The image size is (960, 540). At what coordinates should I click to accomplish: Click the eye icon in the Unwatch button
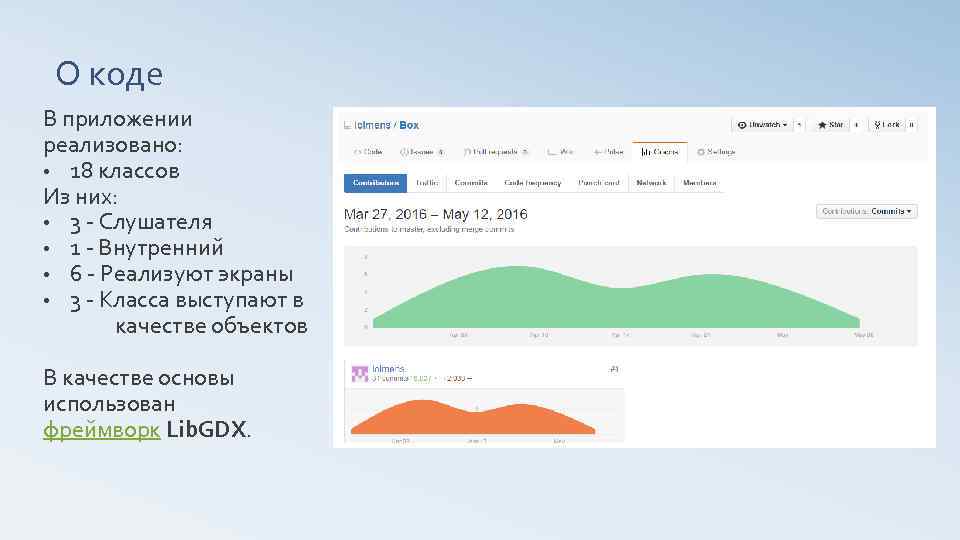(741, 124)
